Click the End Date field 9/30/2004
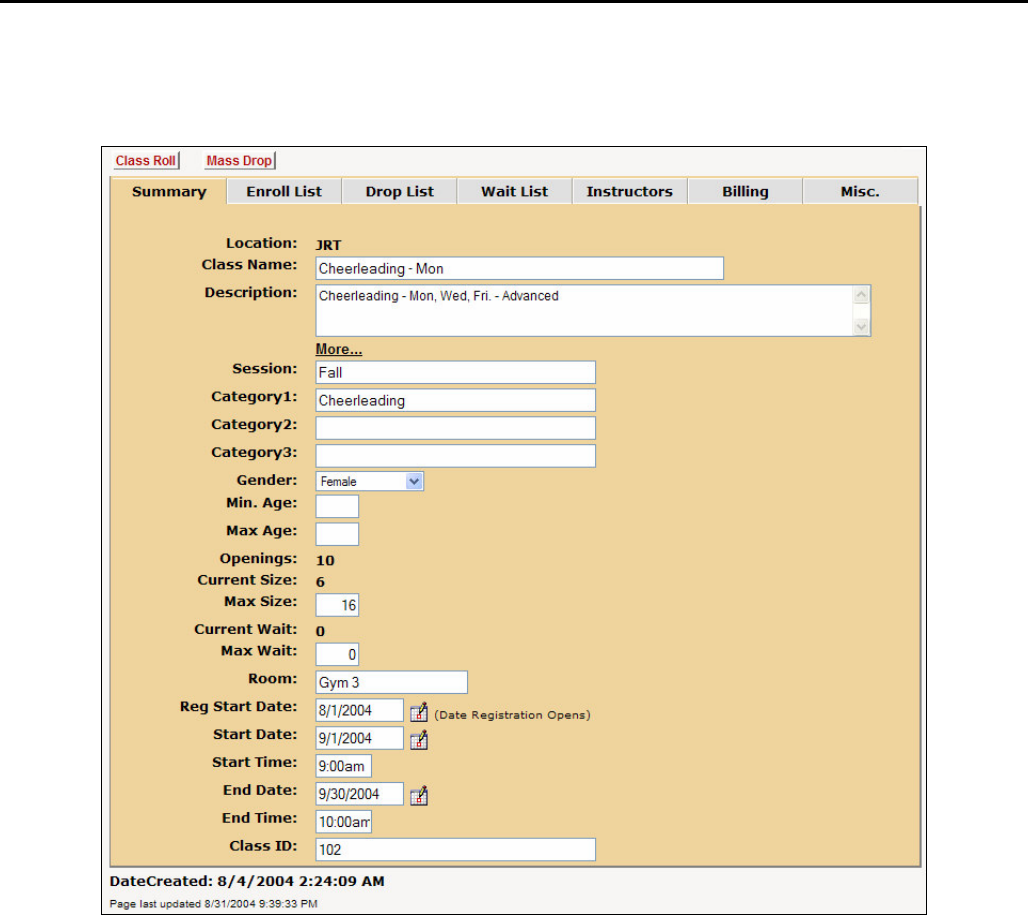This screenshot has width=1028, height=915. 359,794
